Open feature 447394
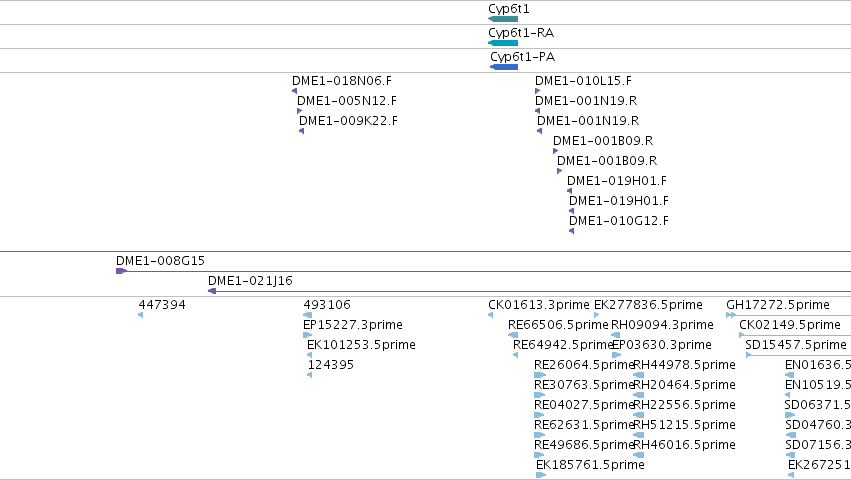 162,305
